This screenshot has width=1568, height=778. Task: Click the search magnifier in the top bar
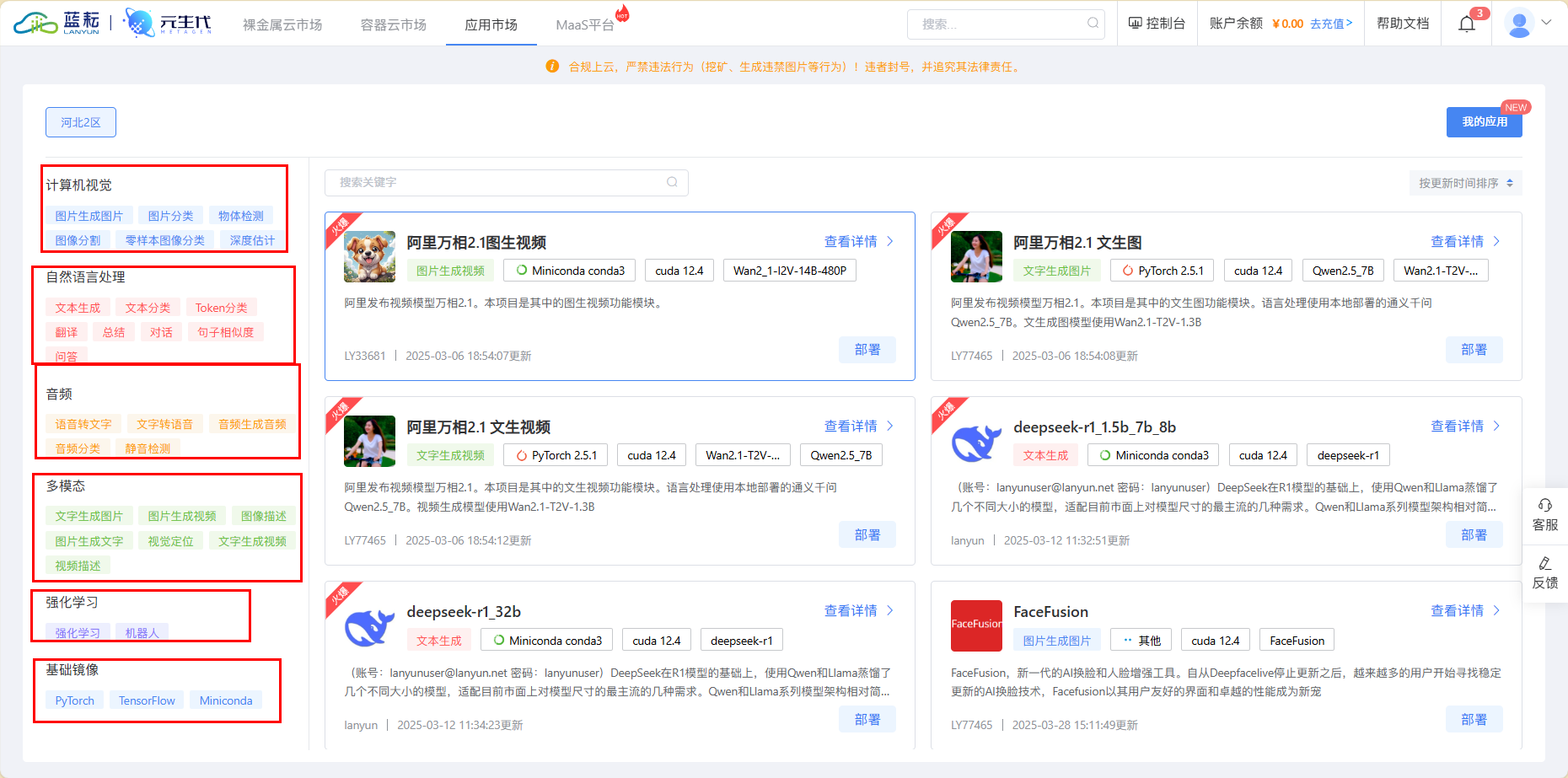[x=1093, y=24]
